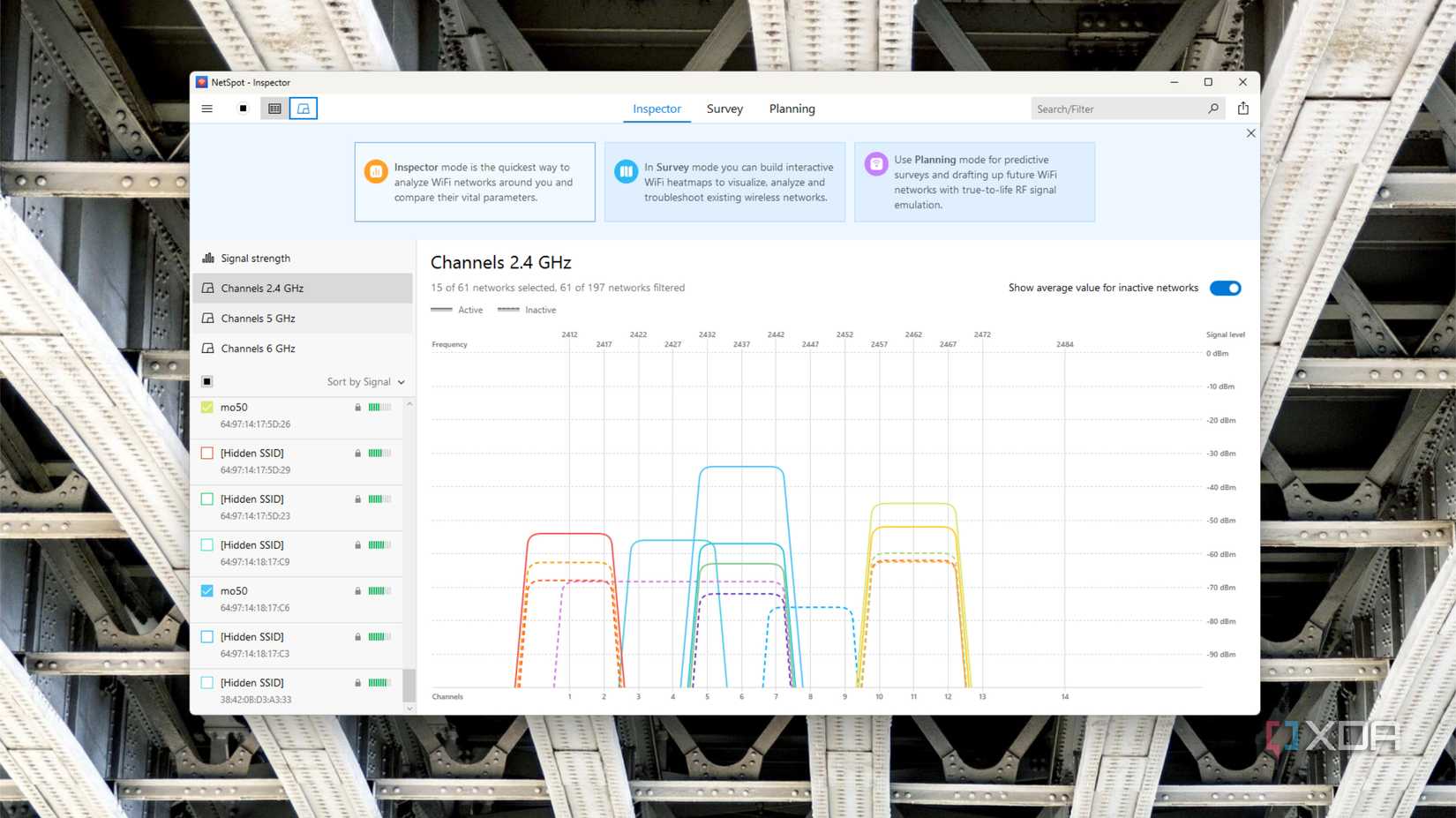The image size is (1456, 818).
Task: Open the hamburger menu
Action: (x=207, y=109)
